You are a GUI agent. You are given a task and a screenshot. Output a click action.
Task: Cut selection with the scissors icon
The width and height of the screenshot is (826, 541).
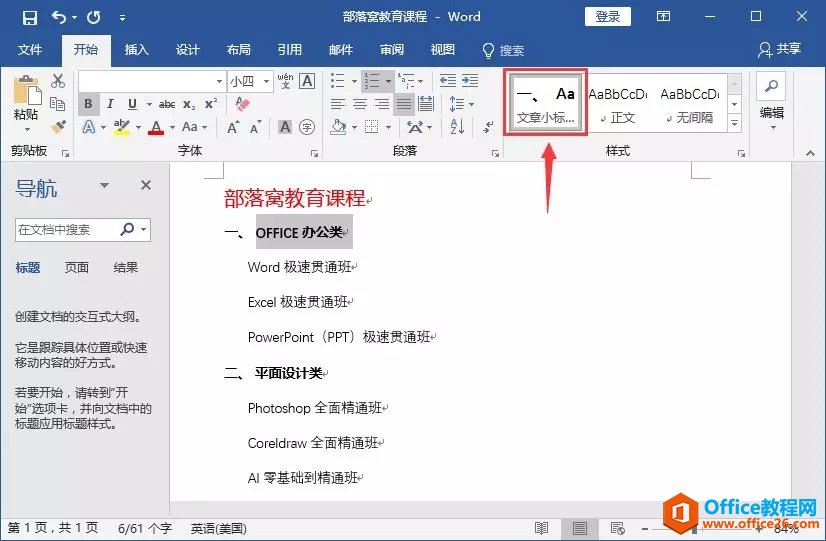(58, 81)
